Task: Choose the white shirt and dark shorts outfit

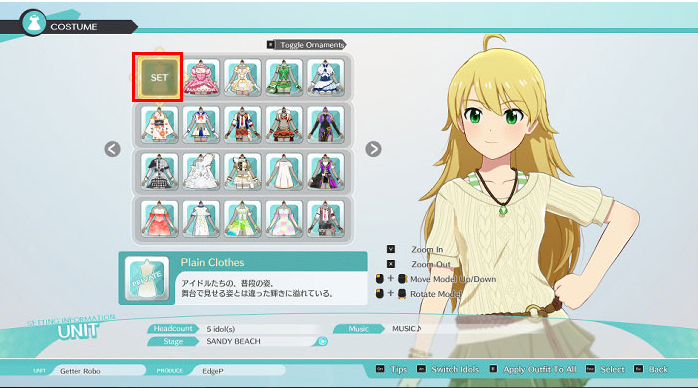Action: click(325, 218)
